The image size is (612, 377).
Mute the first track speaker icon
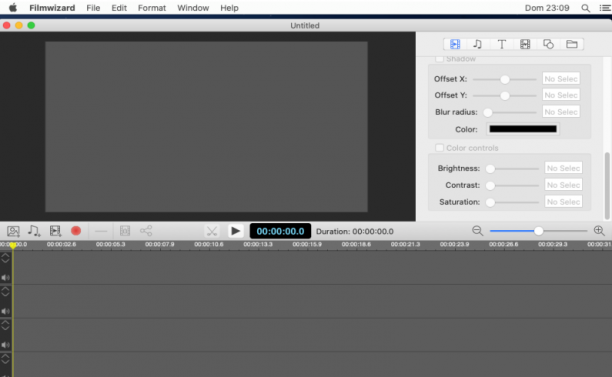(x=5, y=277)
